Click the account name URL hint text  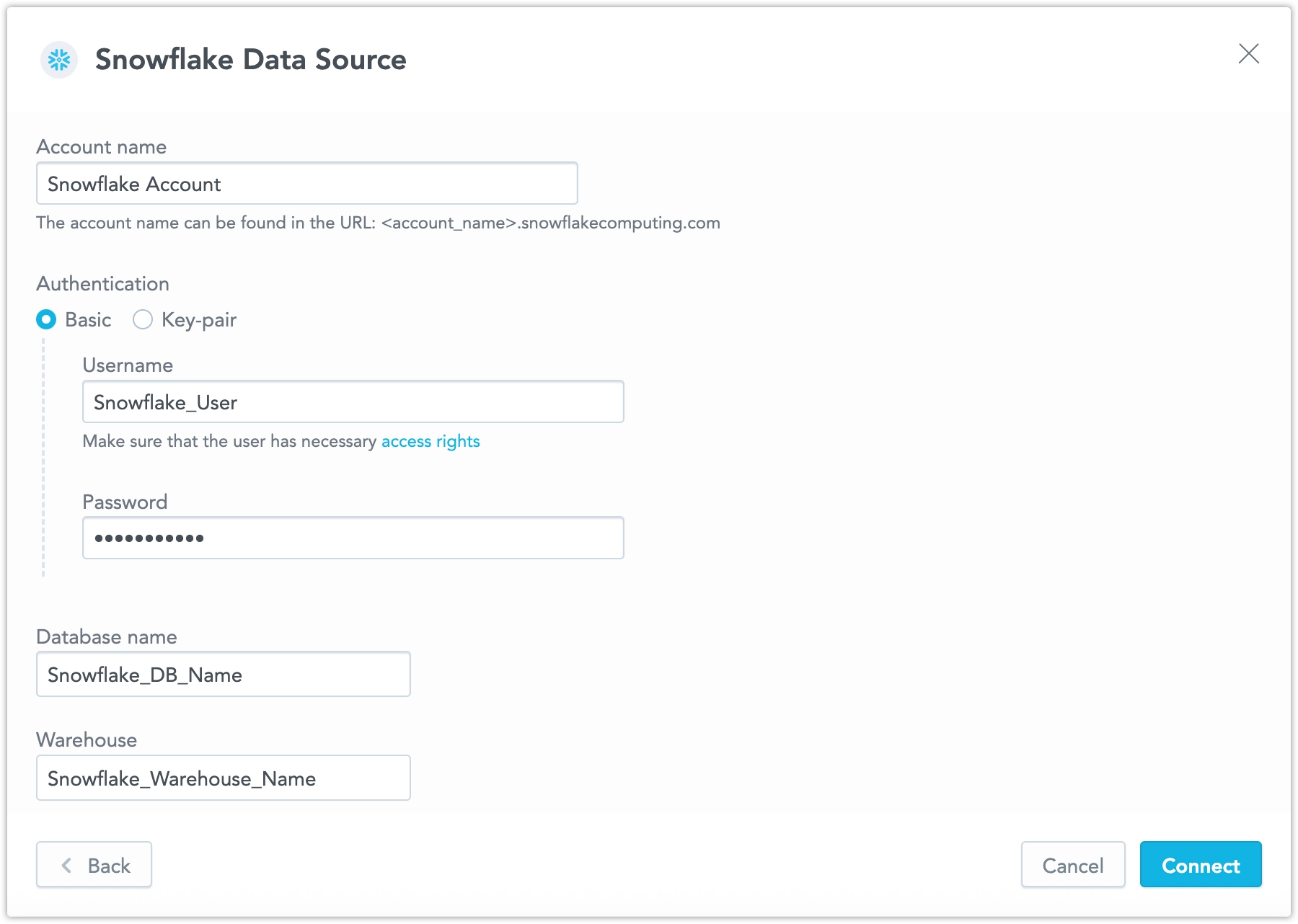coord(379,223)
